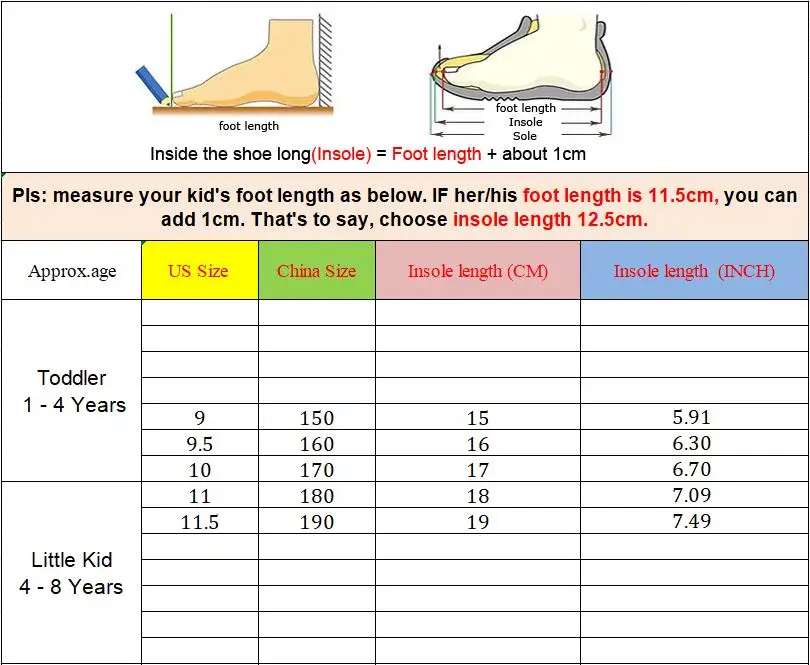Click the 'Sole' label in shoe diagram
Viewport: 810px width, 665px height.
coord(524,136)
